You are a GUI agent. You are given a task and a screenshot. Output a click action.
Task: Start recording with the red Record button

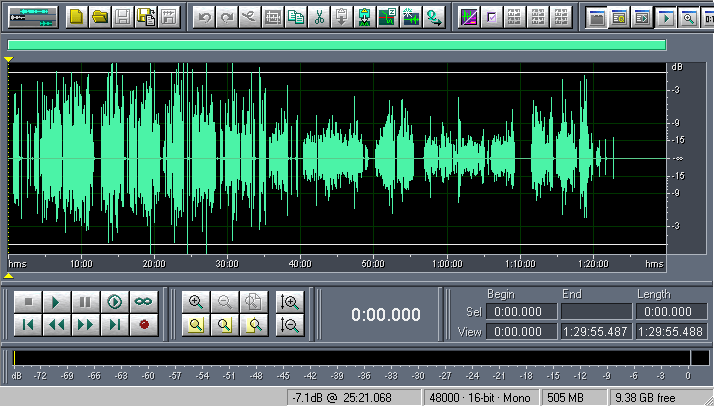click(144, 325)
